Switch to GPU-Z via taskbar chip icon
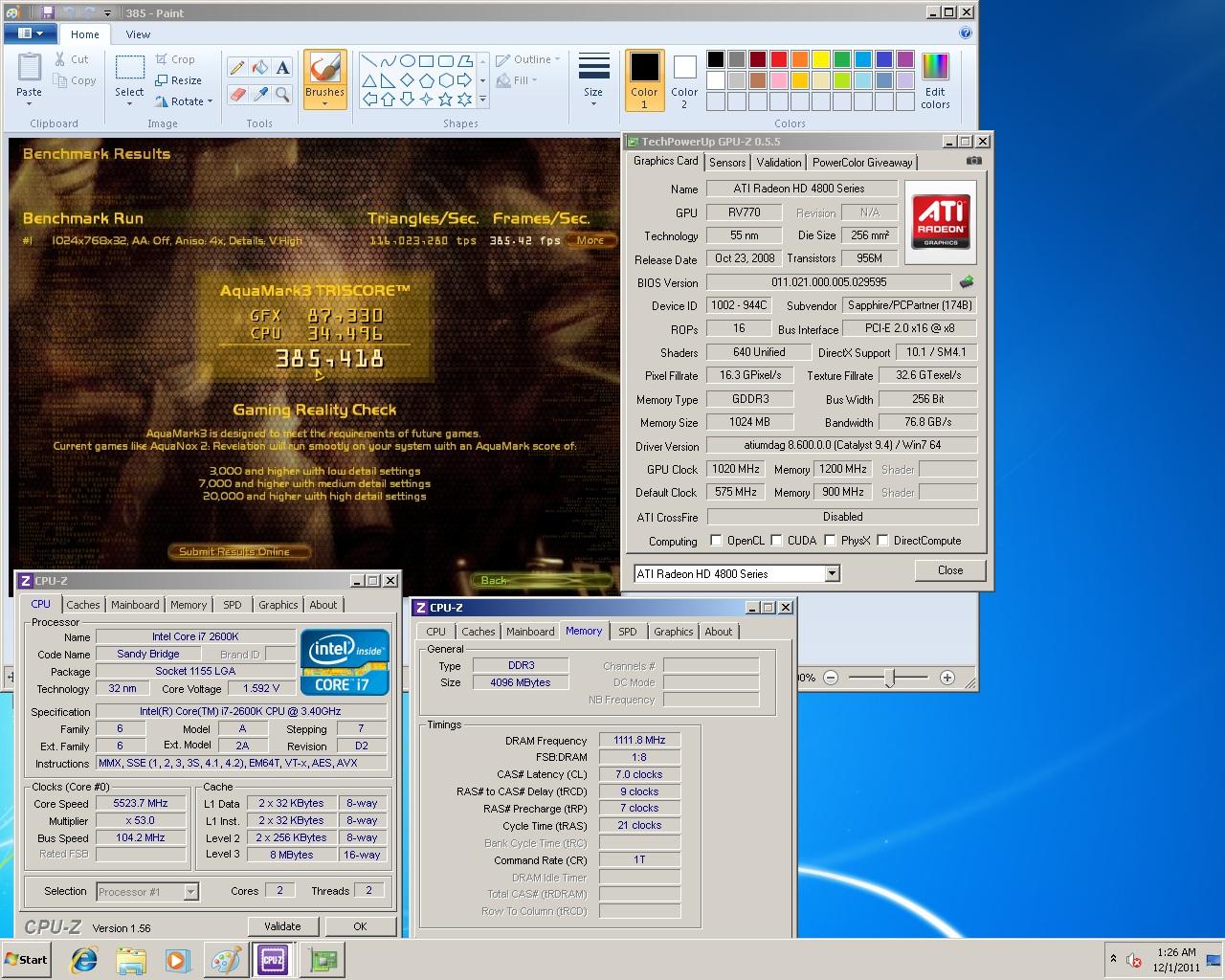1225x980 pixels. tap(322, 960)
